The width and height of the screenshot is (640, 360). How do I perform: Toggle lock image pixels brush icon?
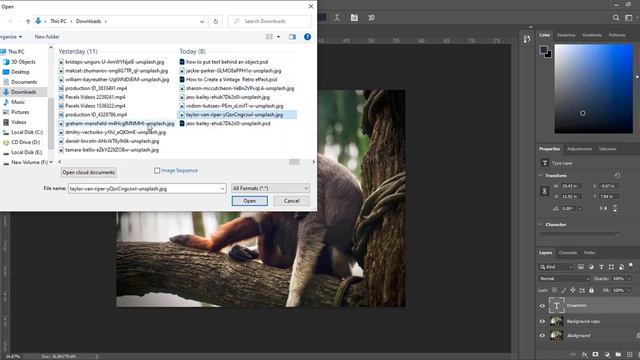tap(564, 290)
